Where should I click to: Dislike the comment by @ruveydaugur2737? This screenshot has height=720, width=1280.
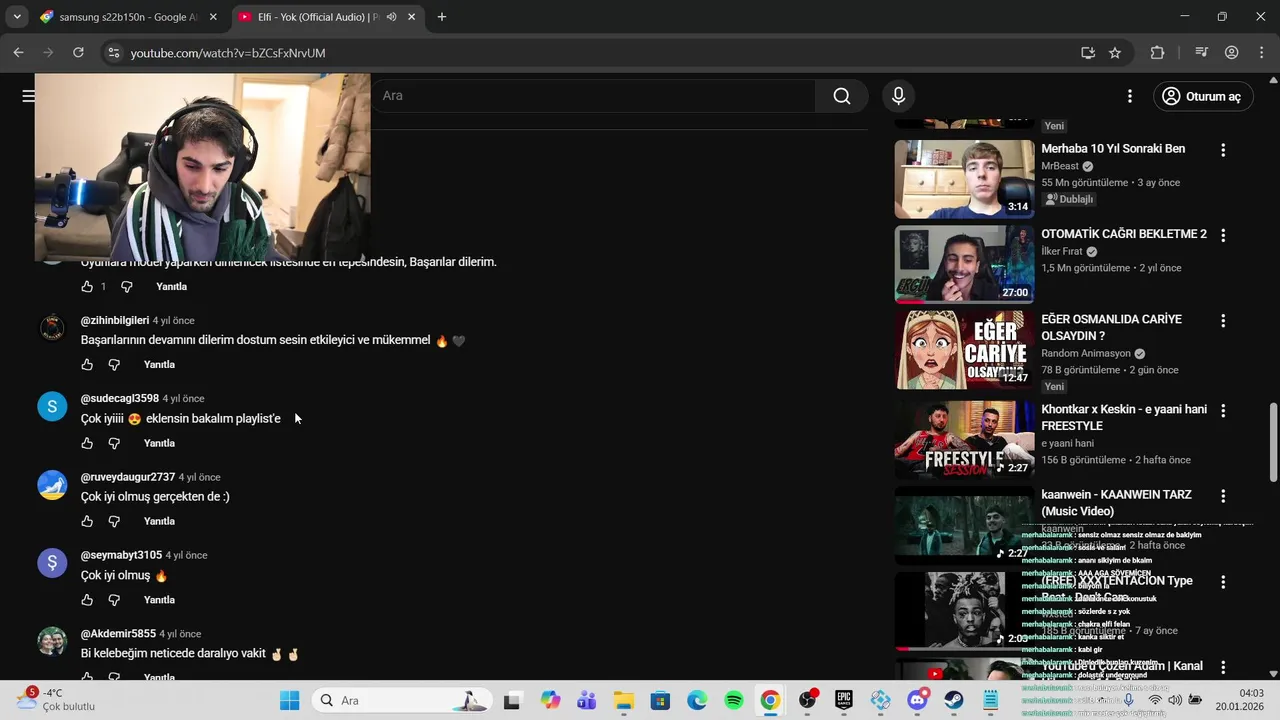114,521
